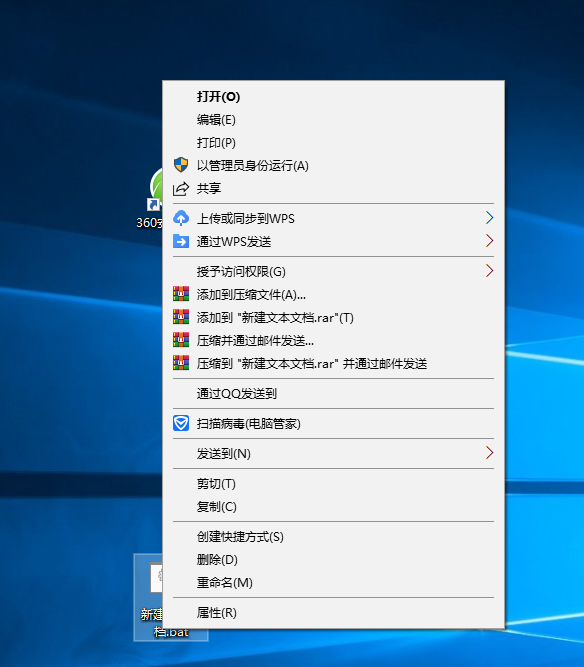
Task: Expand the 上传或同步到WPS submenu arrow
Action: tap(489, 218)
